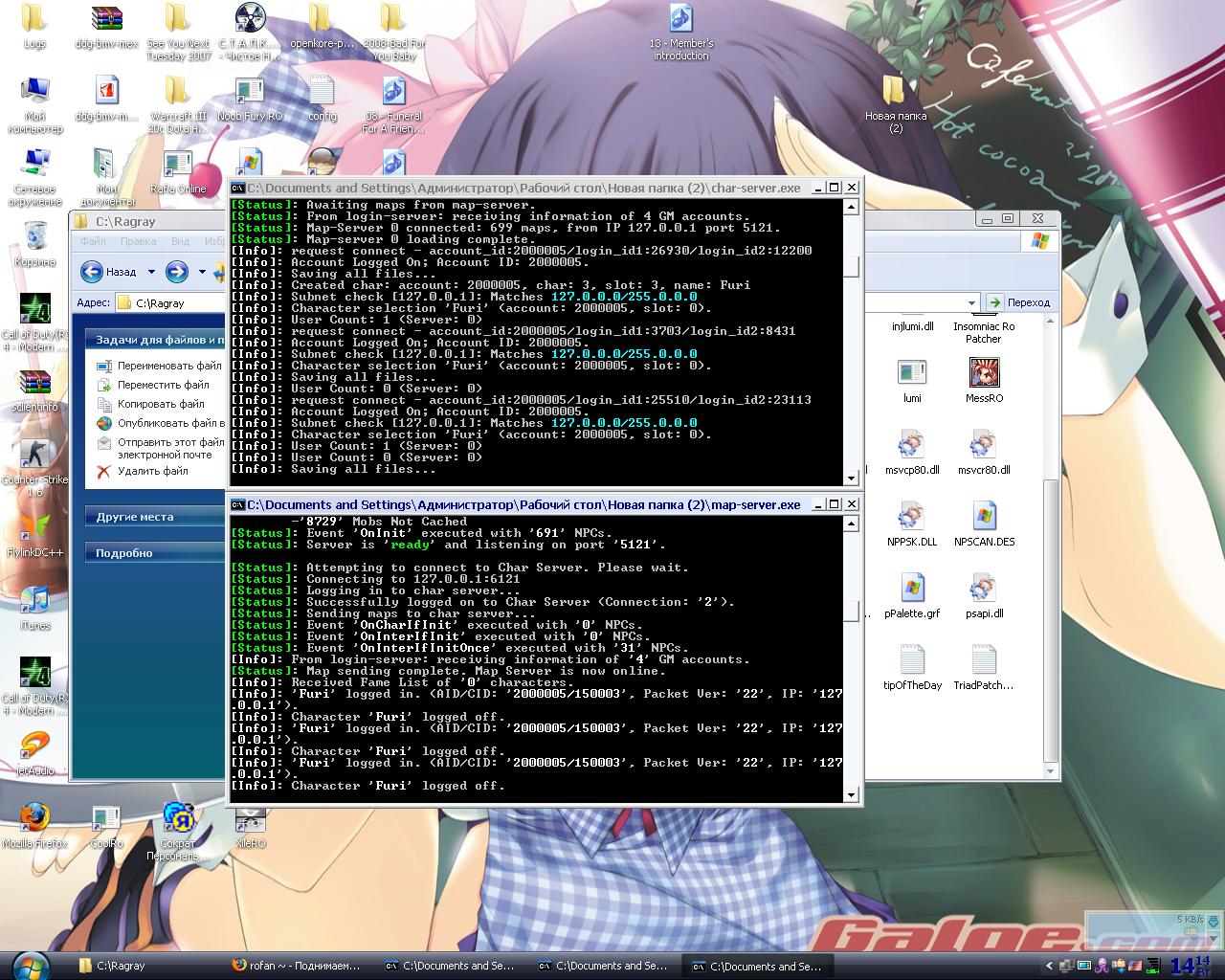Screen dimensions: 1225x980
Task: Open the Новая папка (2) desktop folder
Action: click(x=895, y=105)
